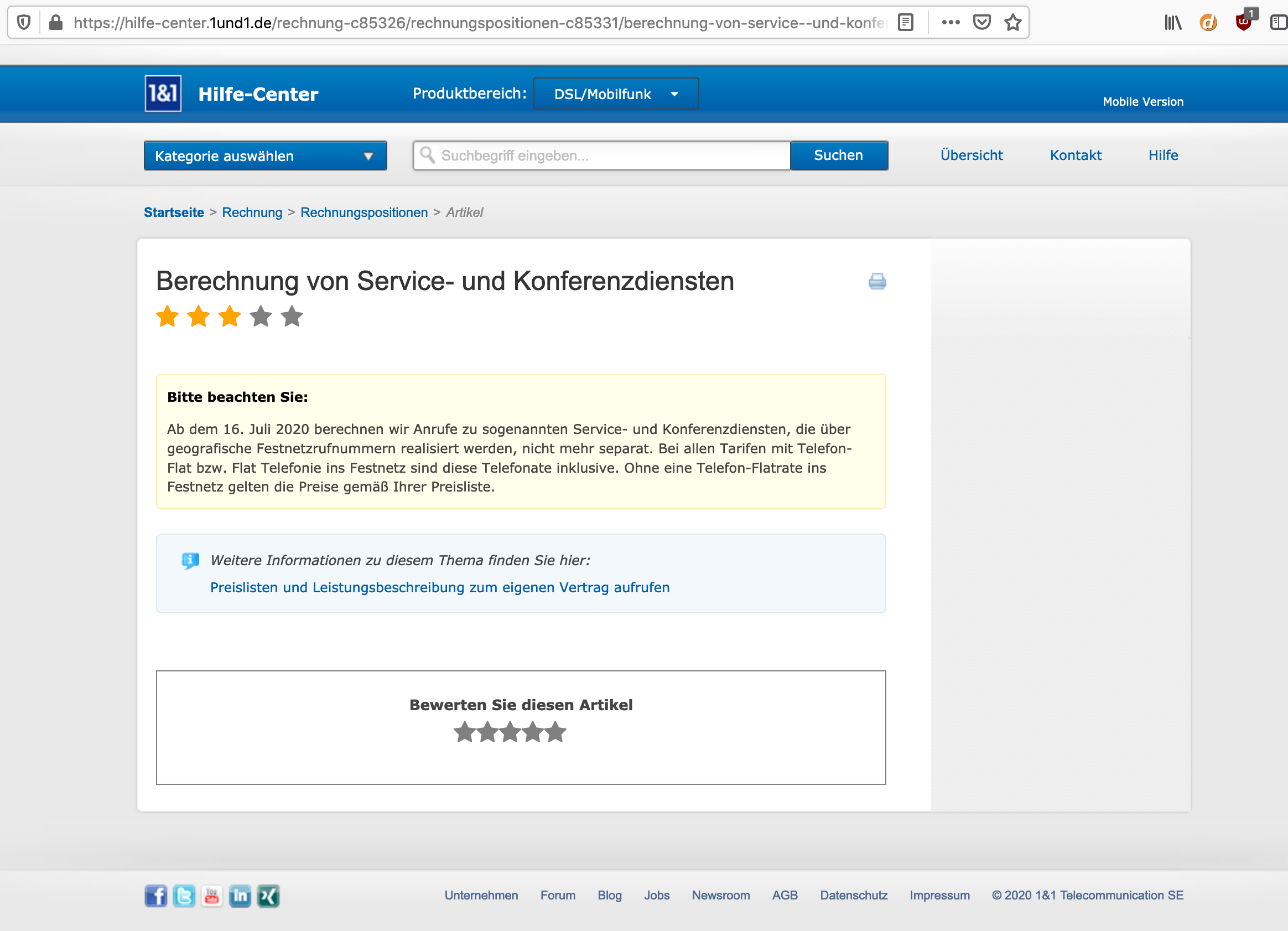
Task: Toggle Firefox reader view icon
Action: coord(906,23)
